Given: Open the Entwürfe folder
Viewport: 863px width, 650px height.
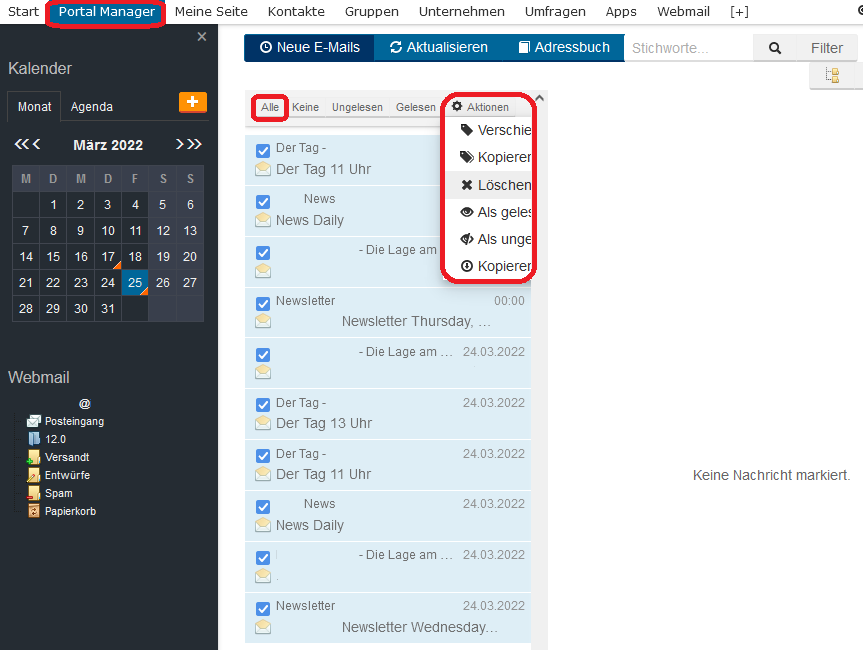Looking at the screenshot, I should pyautogui.click(x=67, y=475).
